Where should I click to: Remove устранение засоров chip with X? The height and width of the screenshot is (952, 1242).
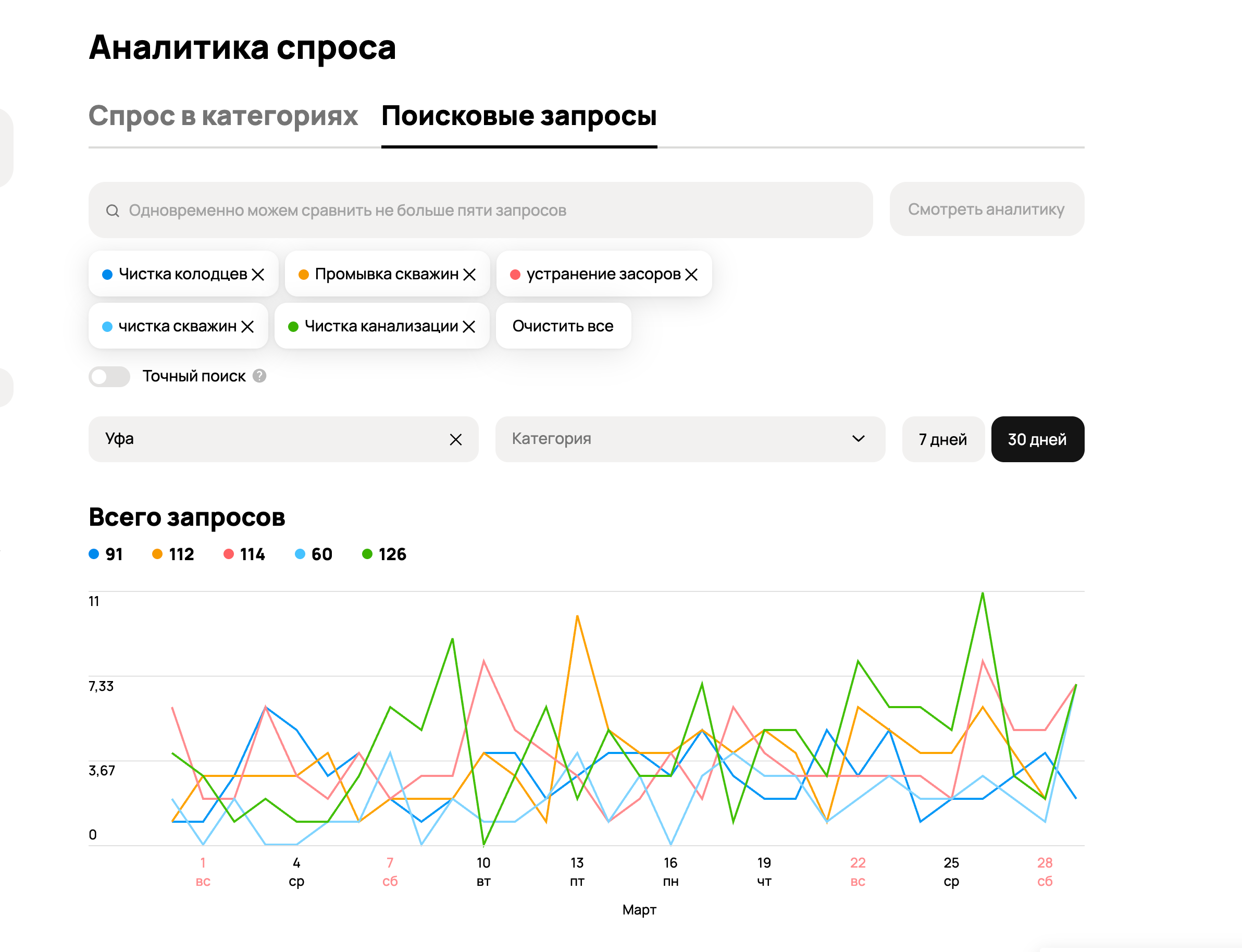click(x=691, y=275)
